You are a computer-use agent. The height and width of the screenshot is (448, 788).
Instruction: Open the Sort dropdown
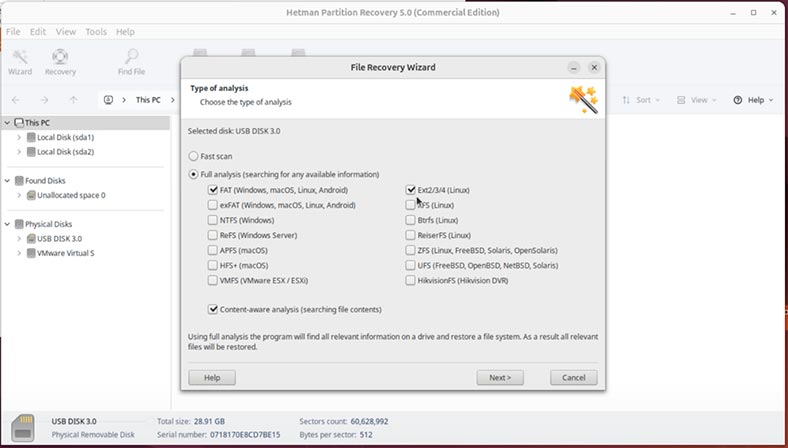coord(641,100)
